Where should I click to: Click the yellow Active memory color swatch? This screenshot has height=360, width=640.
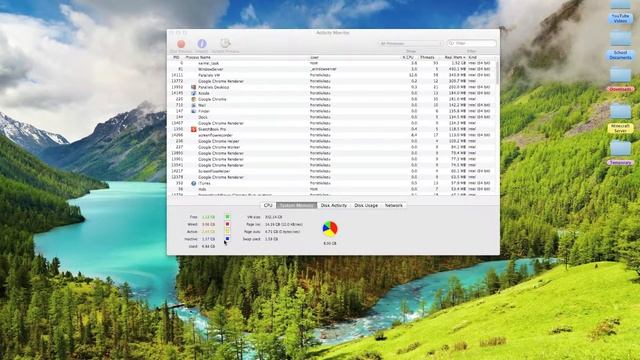(227, 231)
